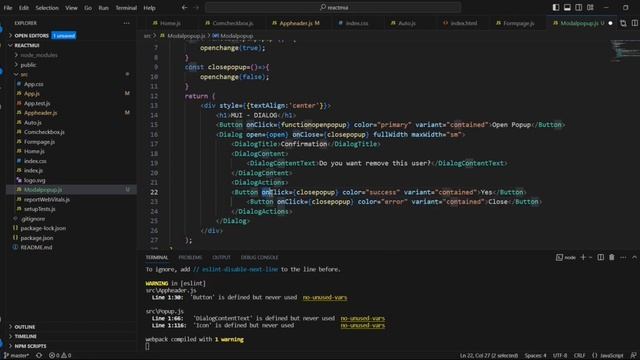Open terminal panel more actions ellipsis
This screenshot has width=640, height=360.
623,257
